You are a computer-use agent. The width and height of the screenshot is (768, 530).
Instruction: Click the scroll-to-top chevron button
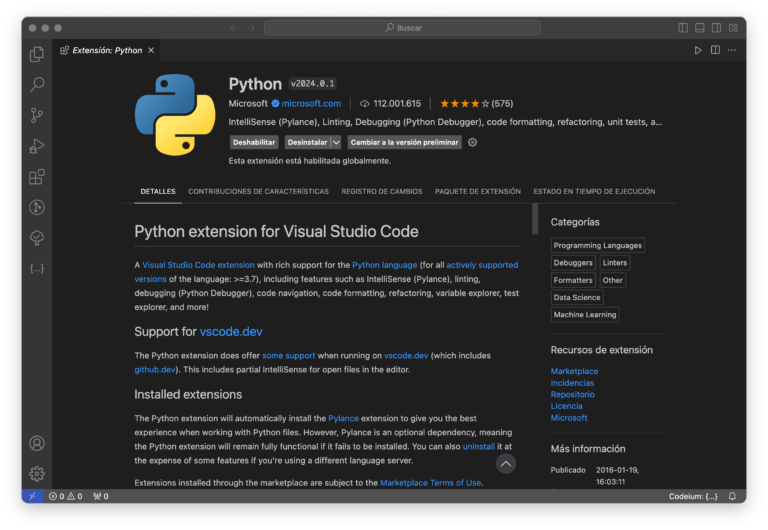pyautogui.click(x=505, y=463)
